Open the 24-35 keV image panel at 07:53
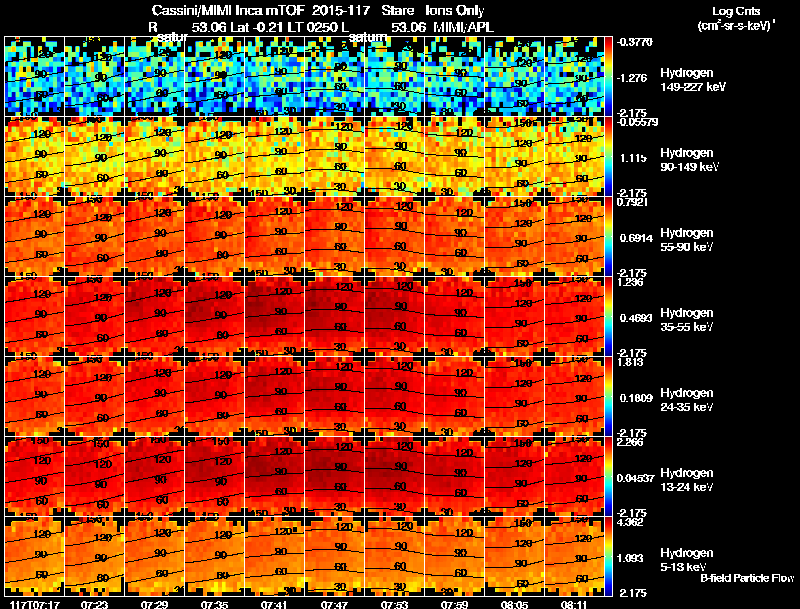This screenshot has height=609, width=800. [x=394, y=396]
